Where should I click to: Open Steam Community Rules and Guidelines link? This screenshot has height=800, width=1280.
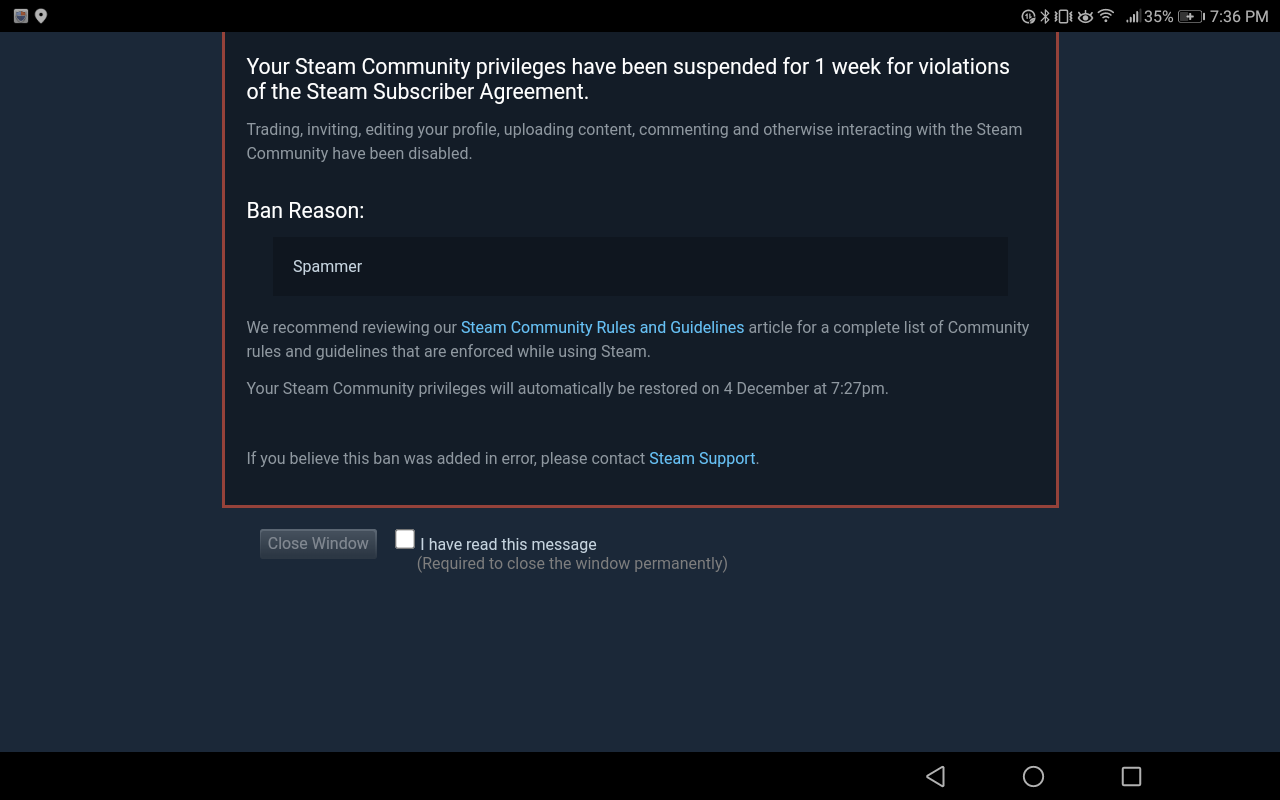602,327
